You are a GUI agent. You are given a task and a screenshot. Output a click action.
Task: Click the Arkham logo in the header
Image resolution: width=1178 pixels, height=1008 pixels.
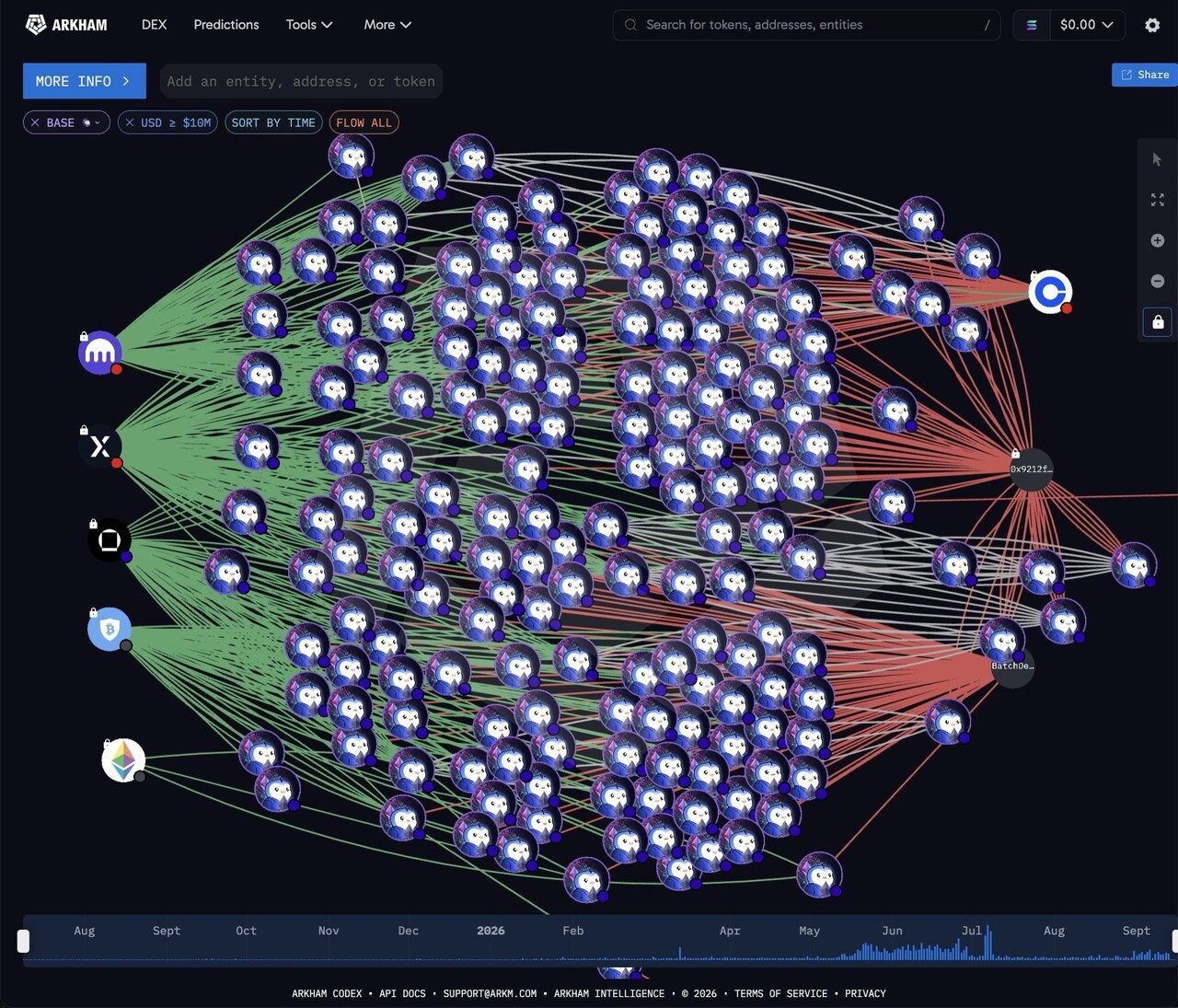[66, 25]
